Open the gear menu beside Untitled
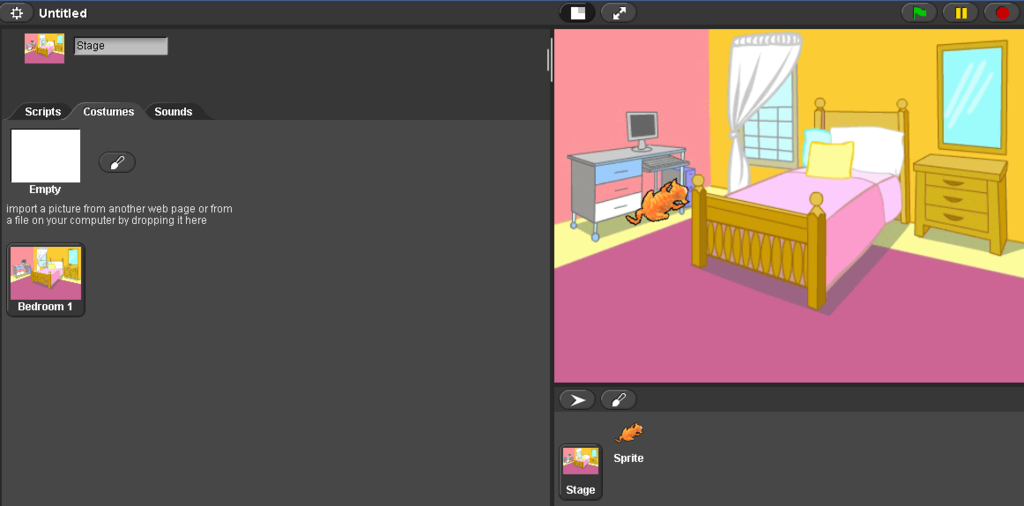 17,13
